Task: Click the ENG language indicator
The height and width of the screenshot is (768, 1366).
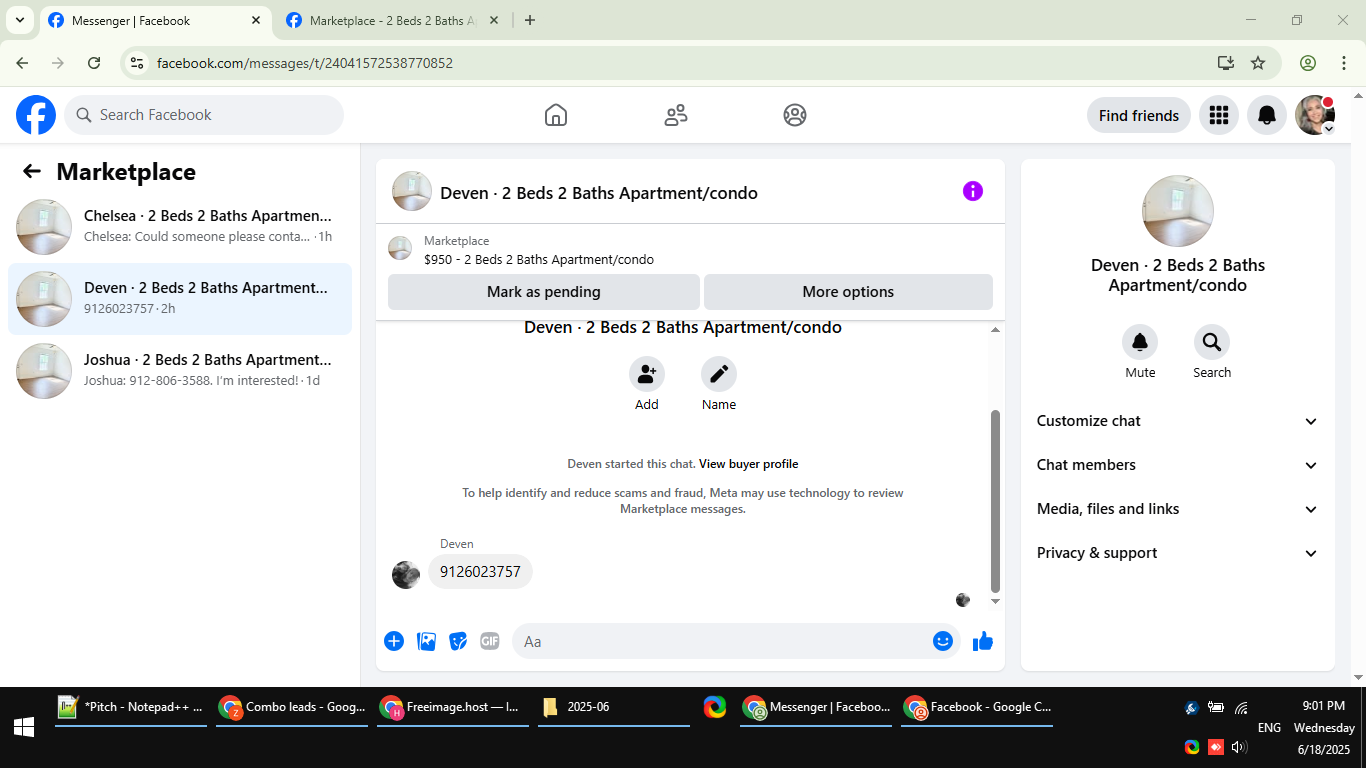Action: (1269, 728)
